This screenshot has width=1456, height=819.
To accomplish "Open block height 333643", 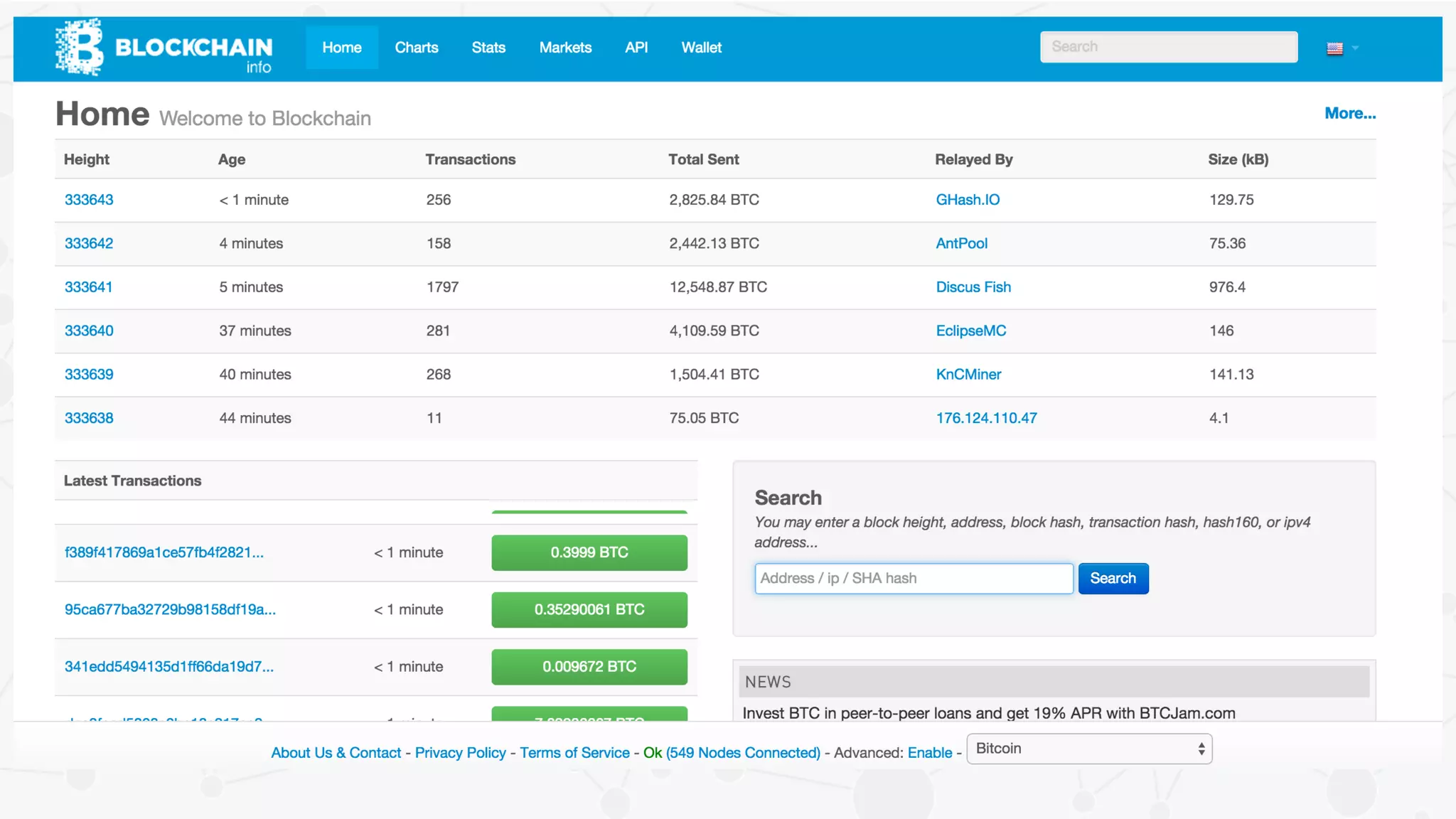I will click(89, 200).
